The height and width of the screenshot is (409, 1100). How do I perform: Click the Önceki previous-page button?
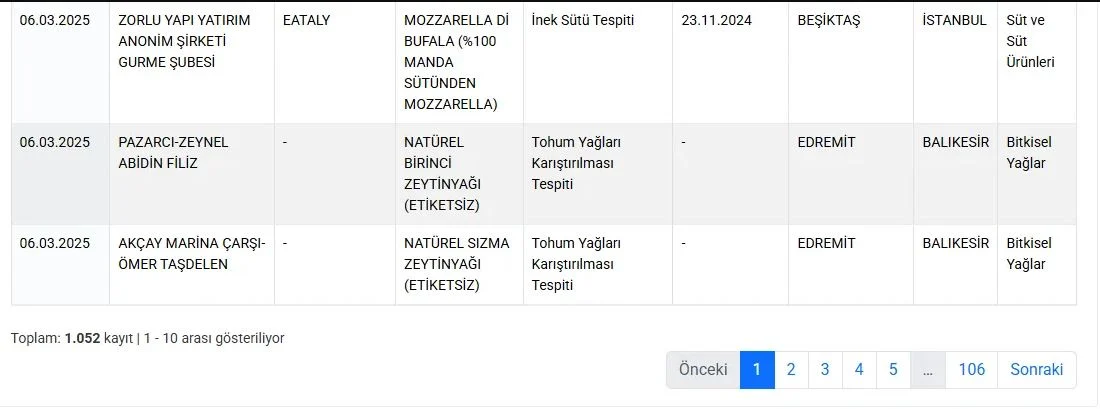point(703,370)
